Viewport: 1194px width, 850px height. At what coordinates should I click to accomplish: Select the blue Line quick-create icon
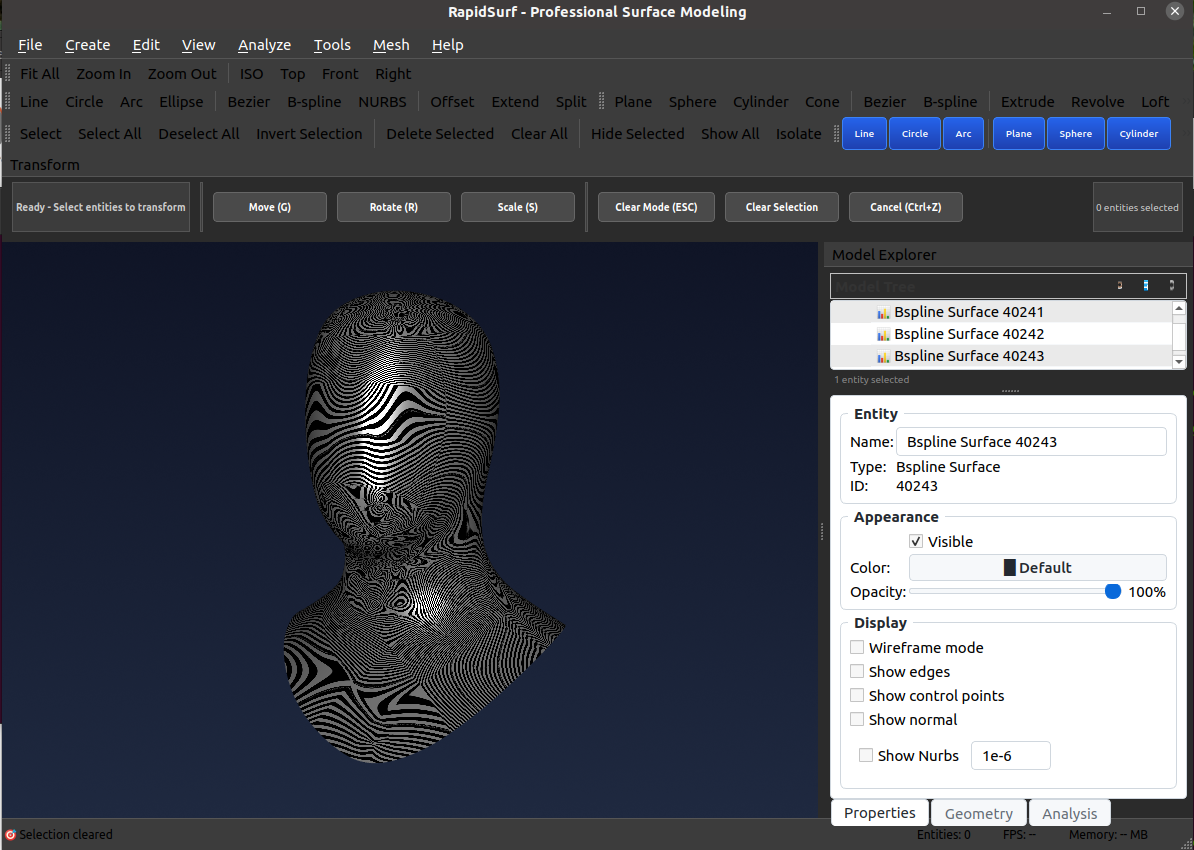(864, 133)
